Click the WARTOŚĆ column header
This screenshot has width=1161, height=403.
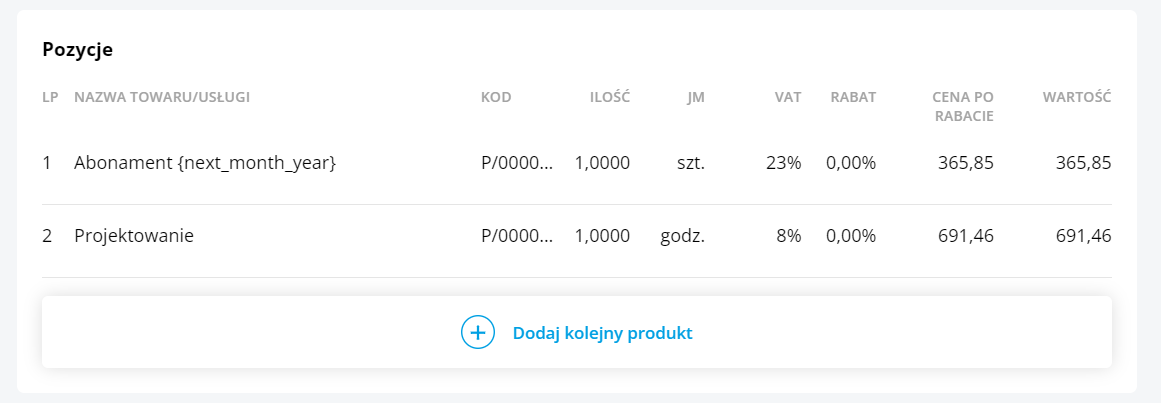[1077, 97]
